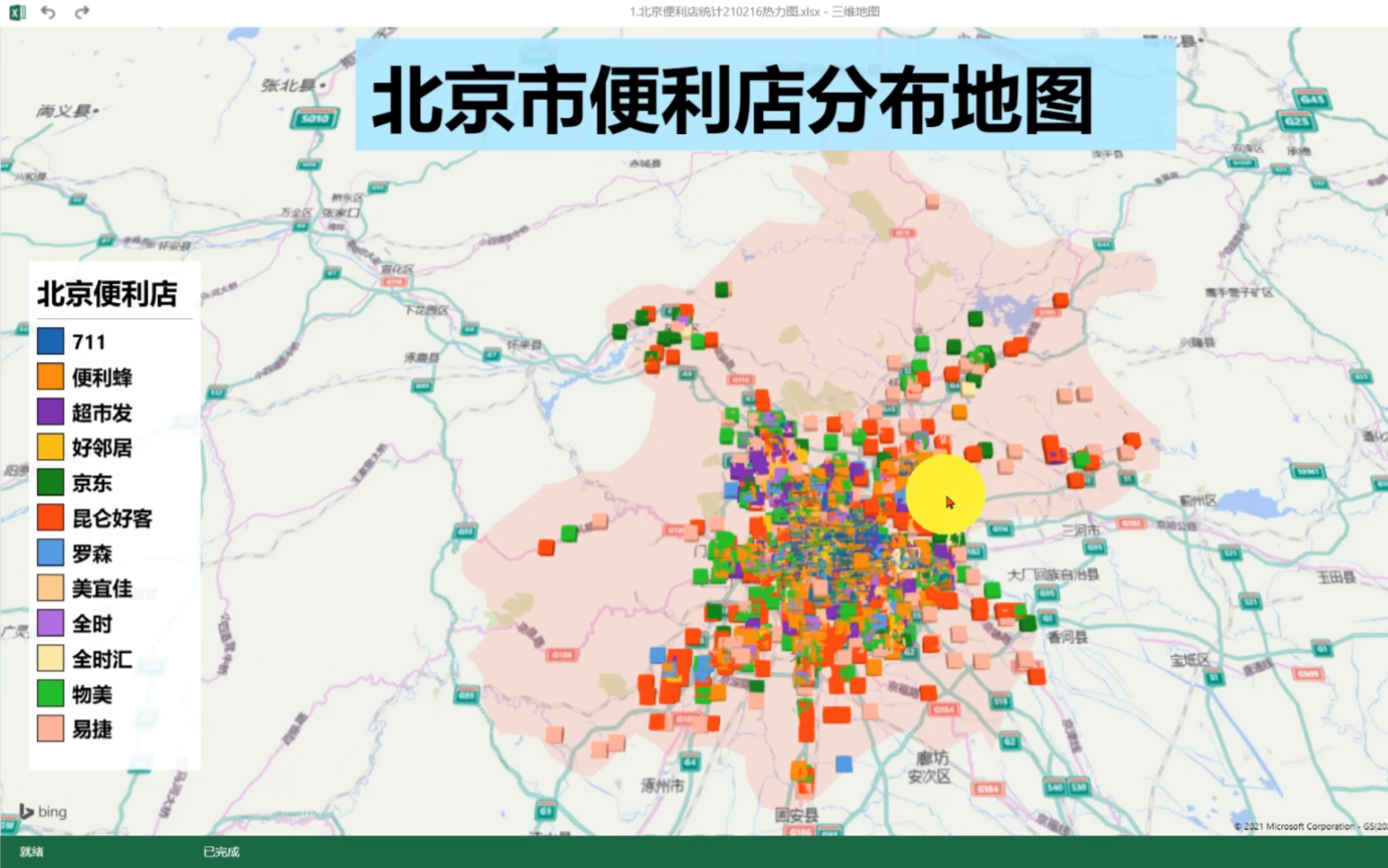
Task: Click the window title file name text
Action: tap(754, 11)
